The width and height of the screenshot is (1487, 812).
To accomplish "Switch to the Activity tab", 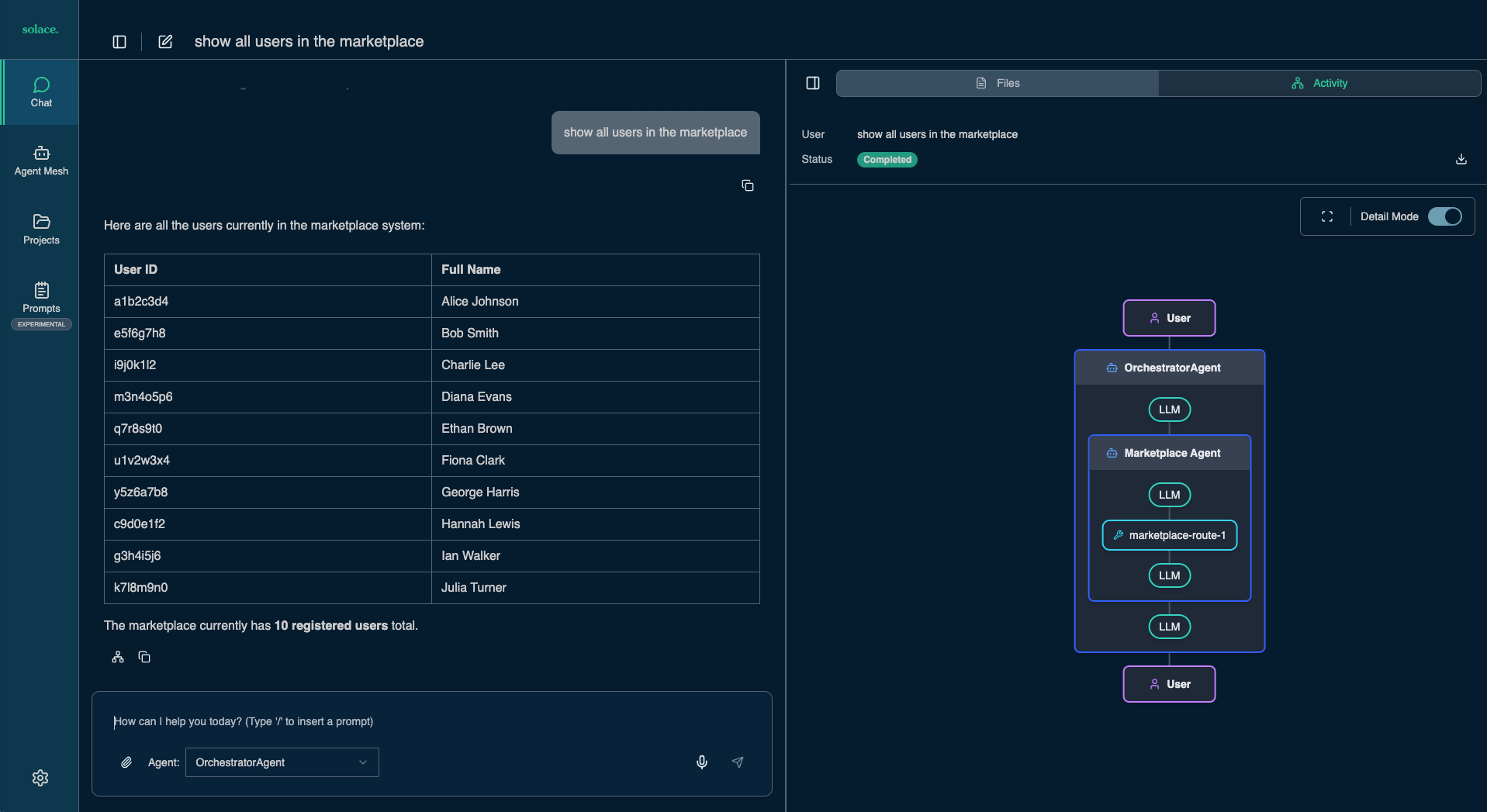I will pos(1319,83).
